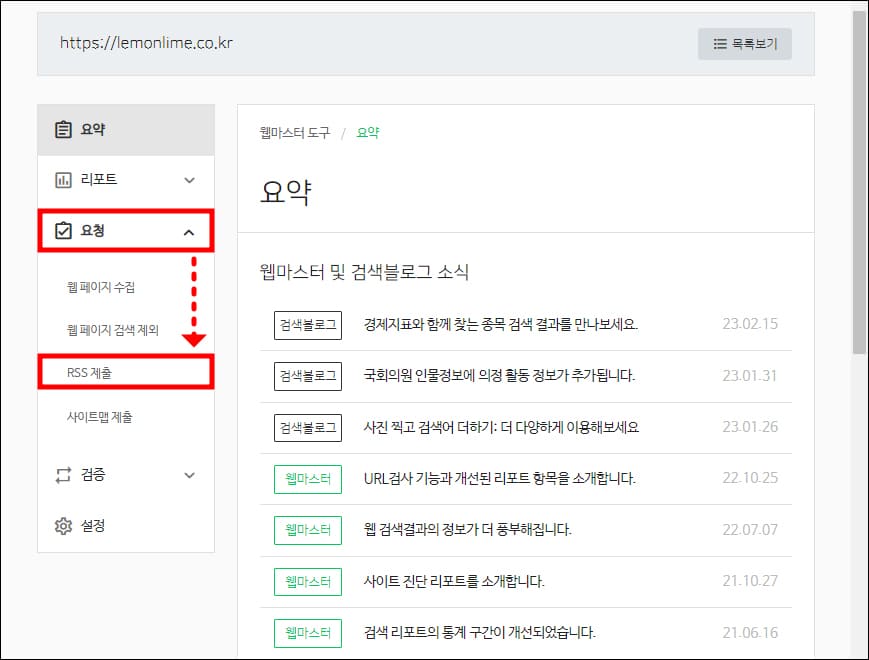Click the 웹마스터 badge on URL검사 announcement

[306, 478]
